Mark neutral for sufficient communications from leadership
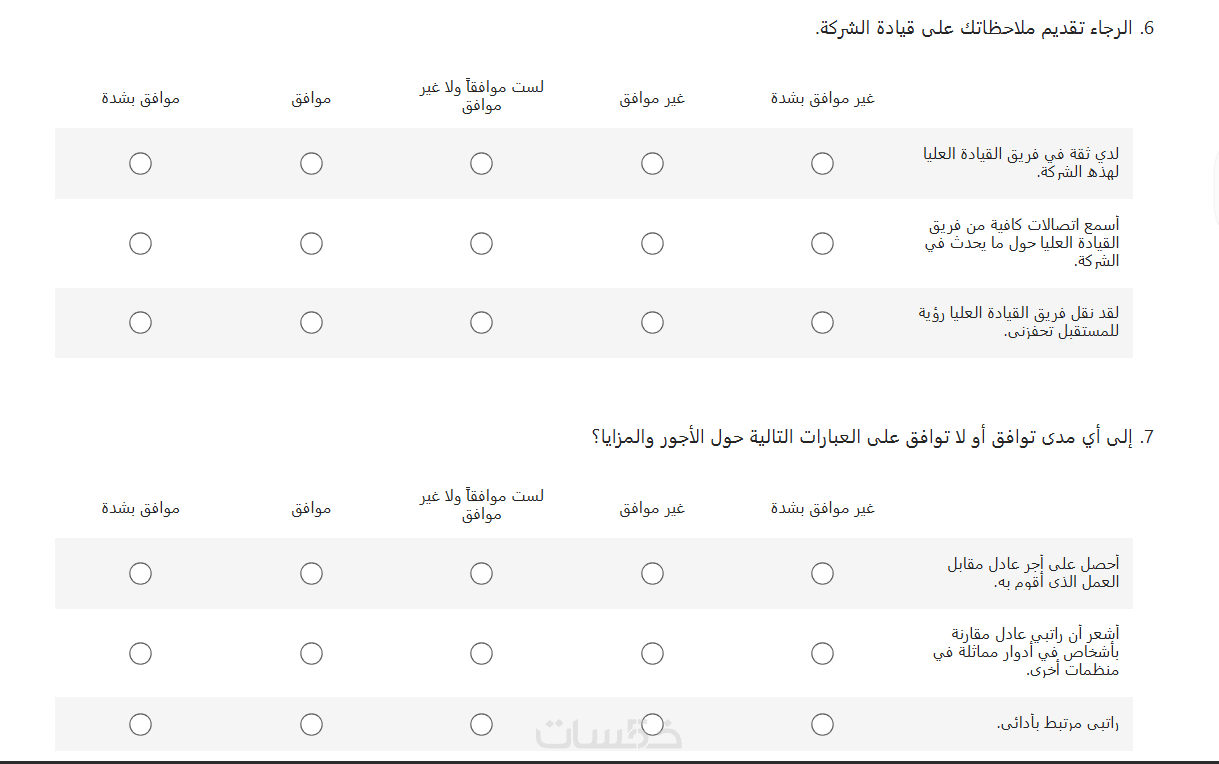Image resolution: width=1219 pixels, height=764 pixels. coord(481,243)
